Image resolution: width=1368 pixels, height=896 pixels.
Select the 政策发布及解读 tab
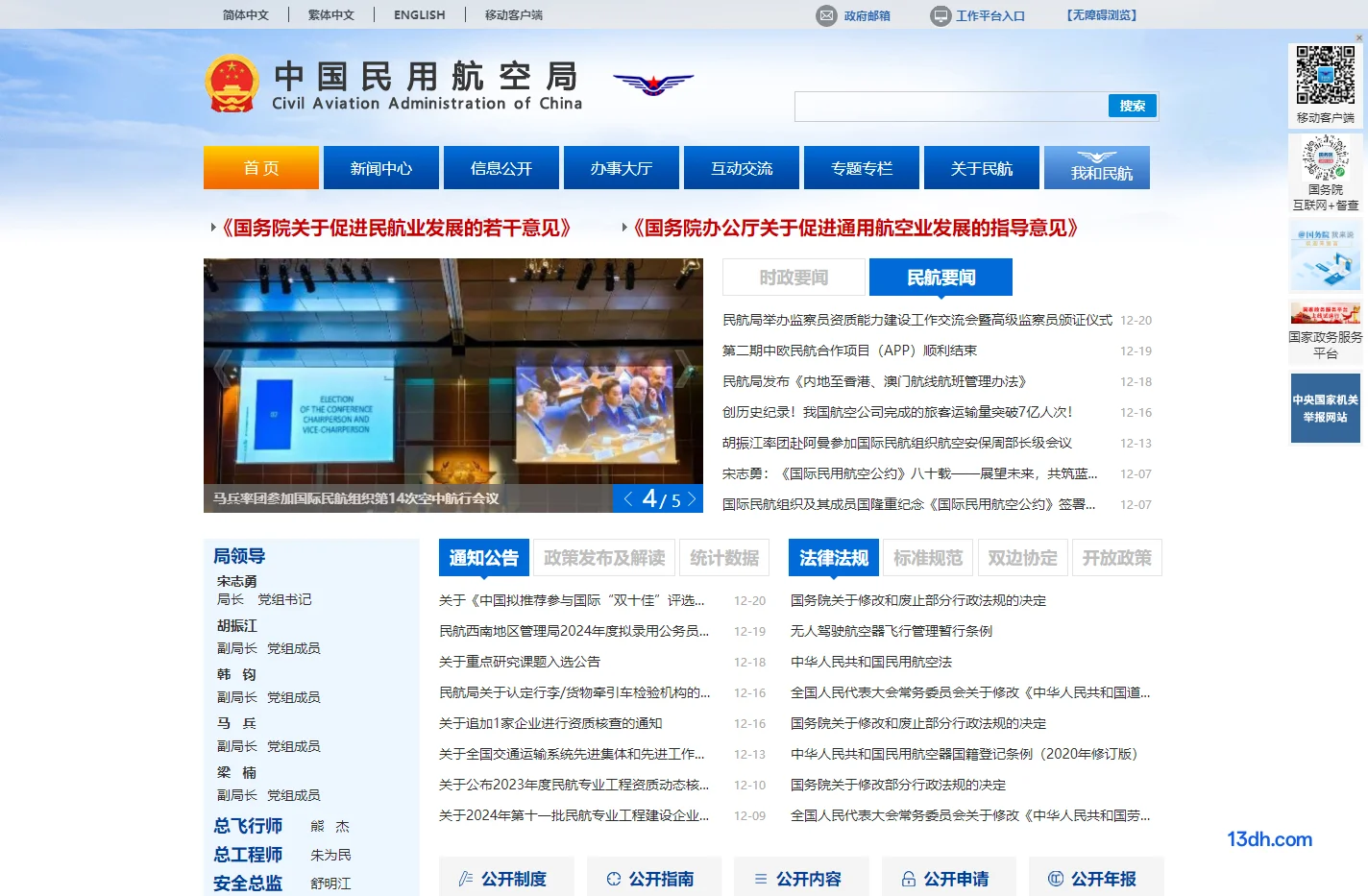(604, 558)
